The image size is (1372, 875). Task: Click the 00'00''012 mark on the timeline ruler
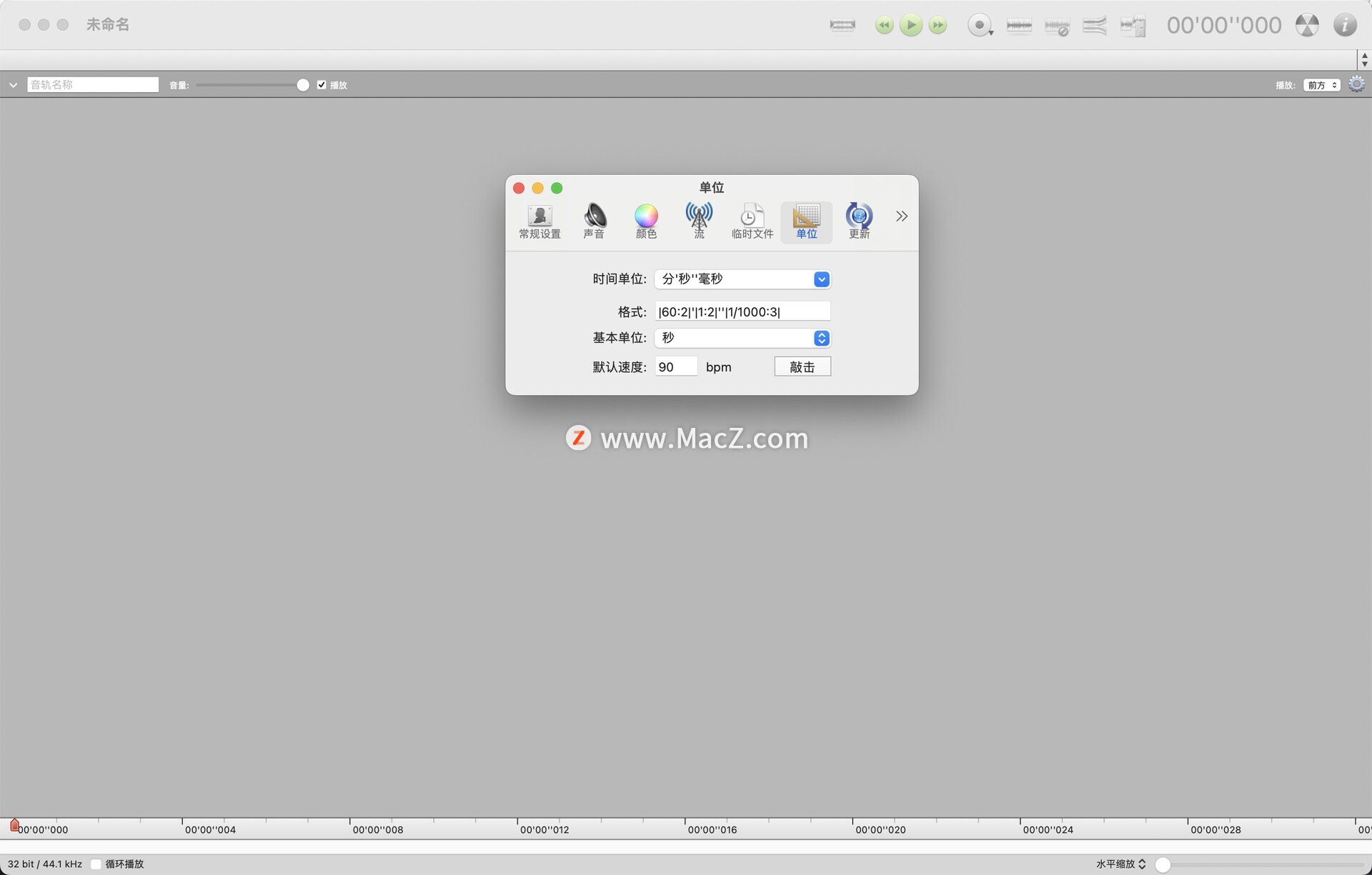(x=545, y=830)
